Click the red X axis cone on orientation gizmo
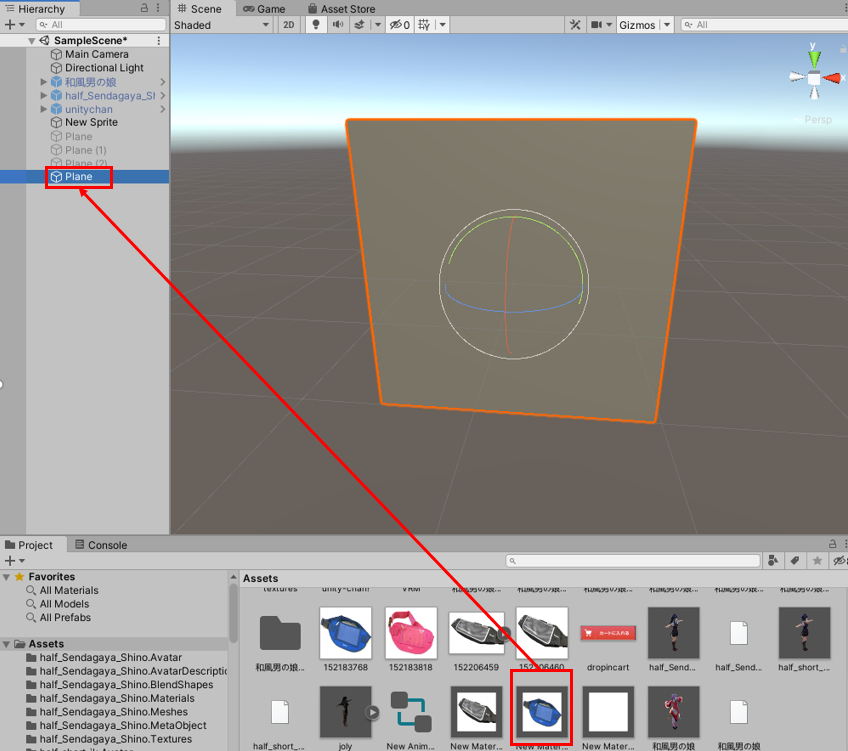Screen dimensions: 848x751 (833, 78)
